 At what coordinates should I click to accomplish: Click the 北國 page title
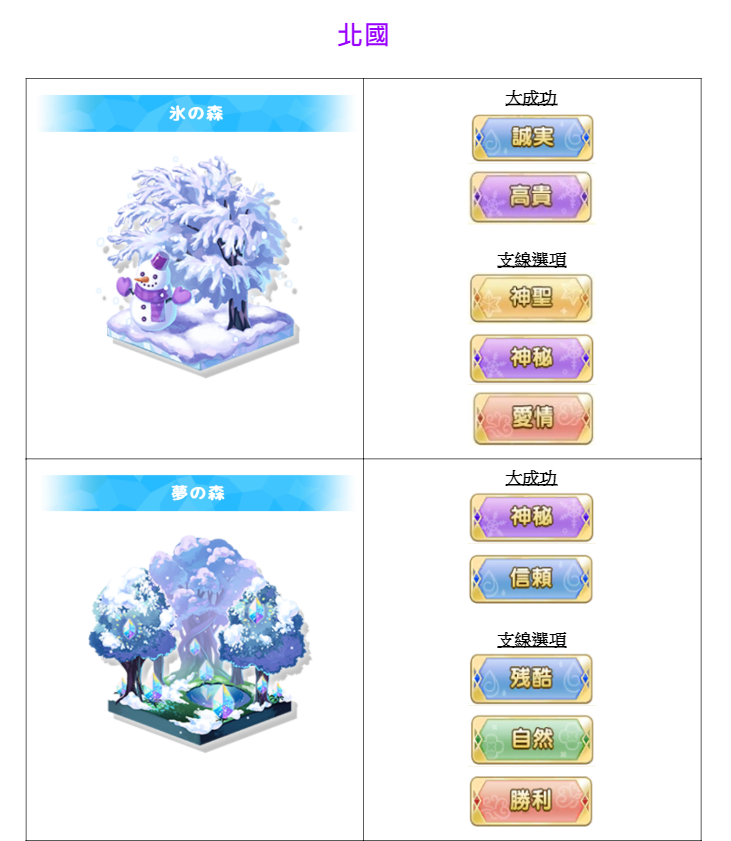(x=363, y=35)
